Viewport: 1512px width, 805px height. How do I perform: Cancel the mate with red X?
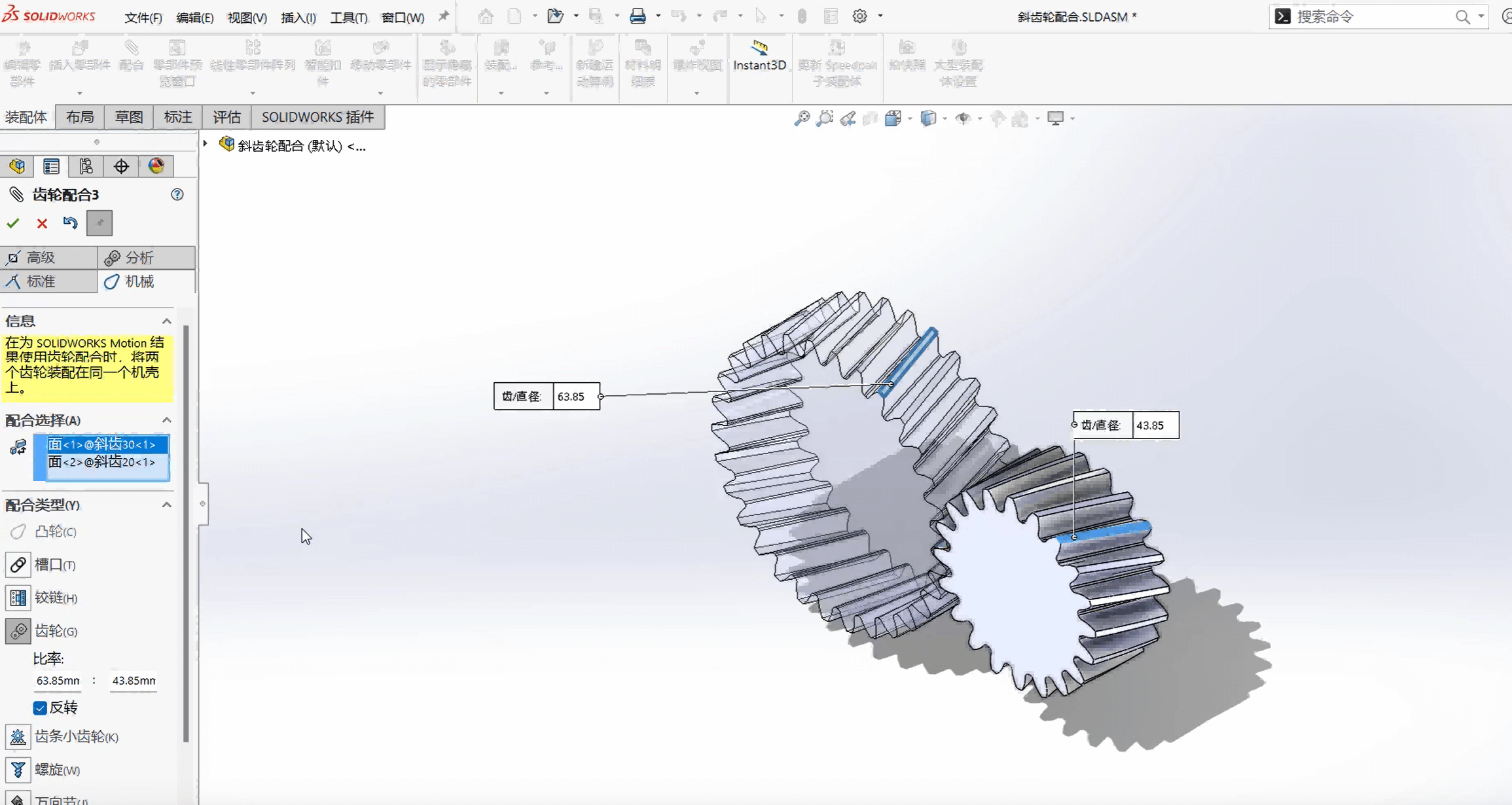pos(42,224)
